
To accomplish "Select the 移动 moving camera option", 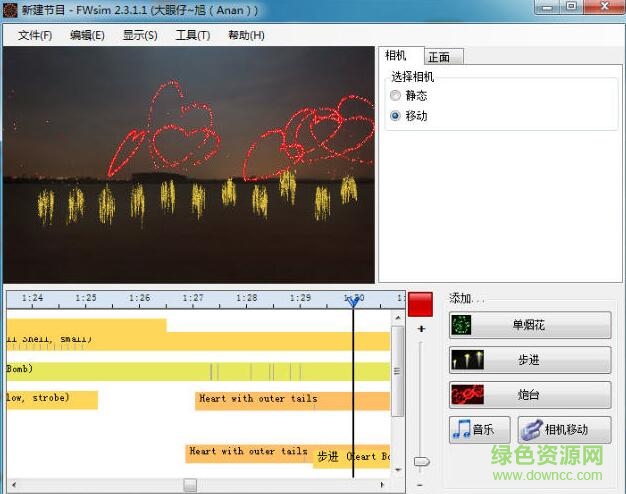I will 396,116.
